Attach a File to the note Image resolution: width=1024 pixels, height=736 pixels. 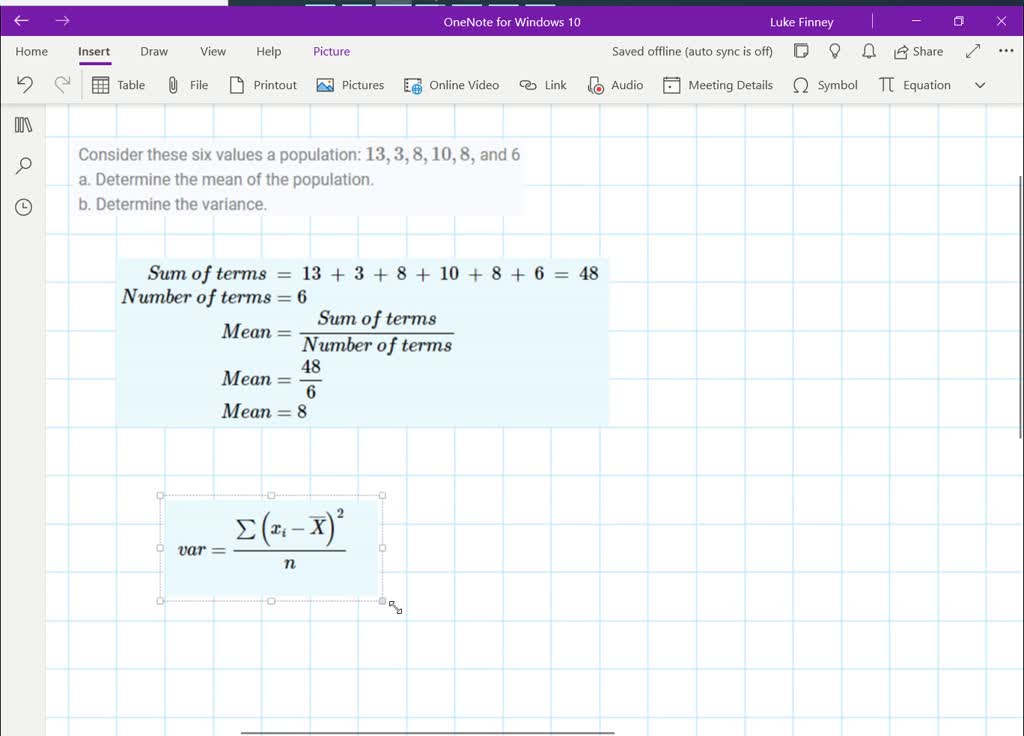tap(188, 85)
